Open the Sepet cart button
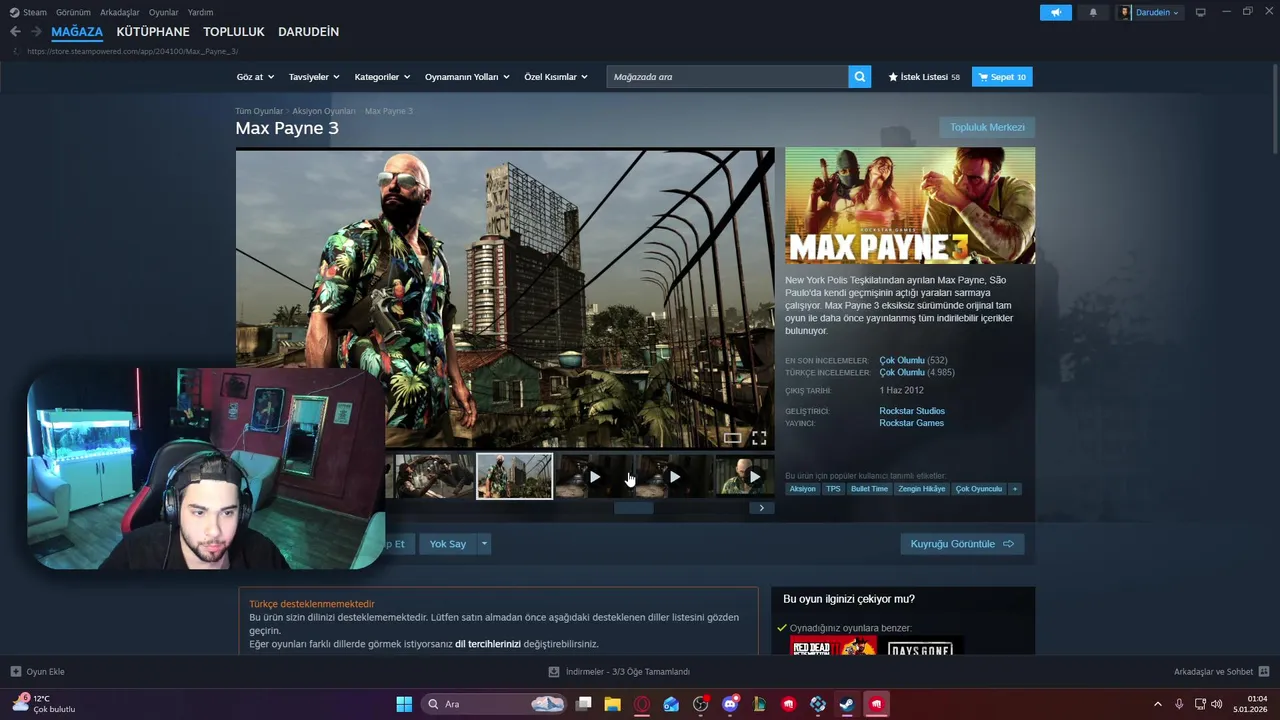This screenshot has width=1280, height=720. pos(1002,77)
